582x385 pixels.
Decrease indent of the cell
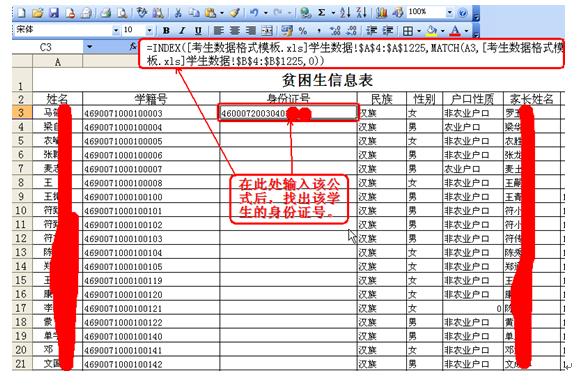click(x=371, y=31)
